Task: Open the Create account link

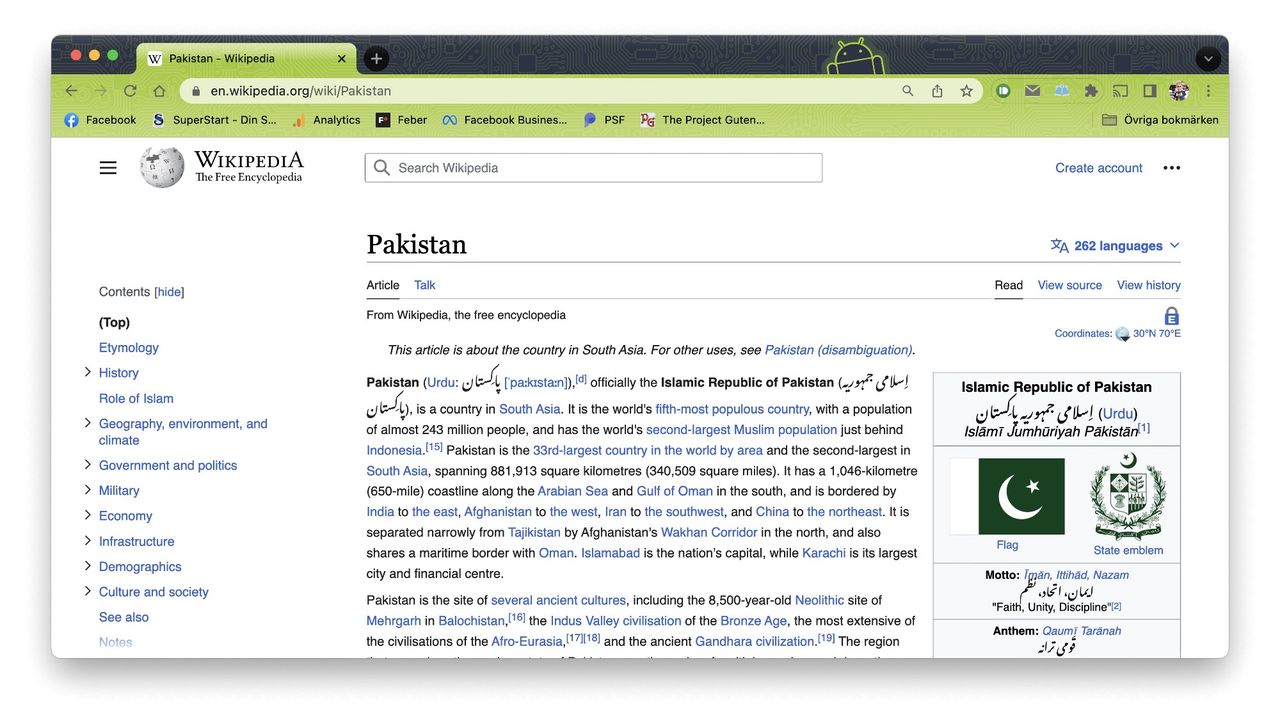Action: click(1098, 167)
